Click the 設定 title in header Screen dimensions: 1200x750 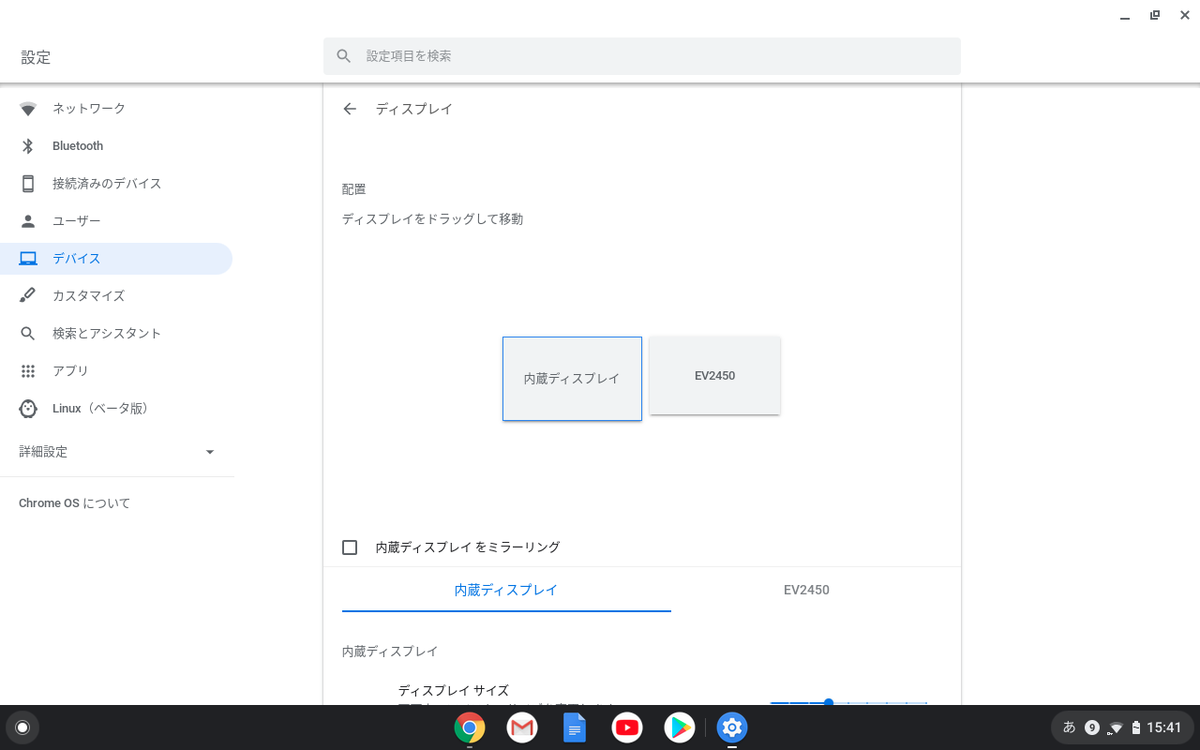coord(36,57)
